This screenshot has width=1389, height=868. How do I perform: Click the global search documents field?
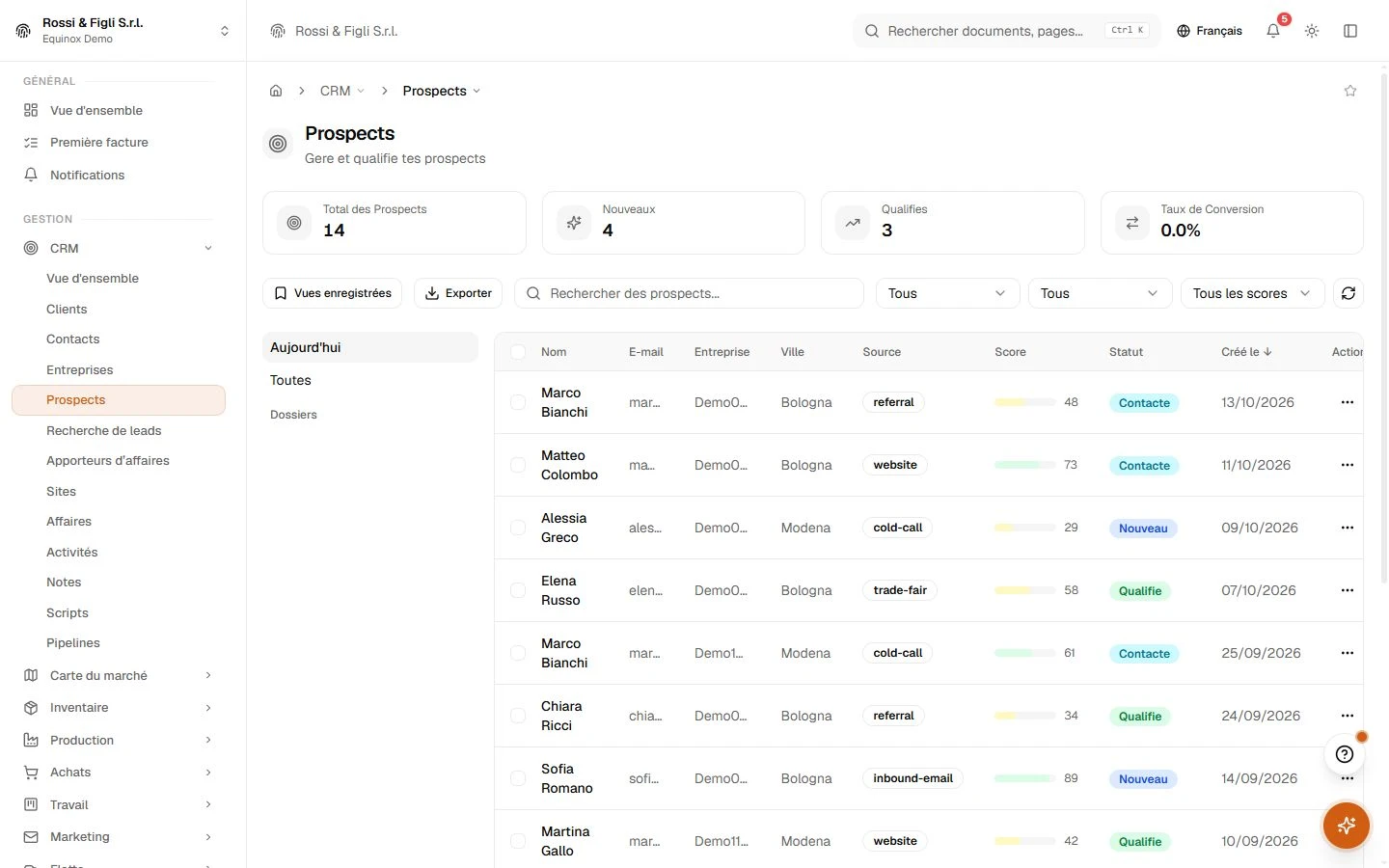pyautogui.click(x=1007, y=31)
